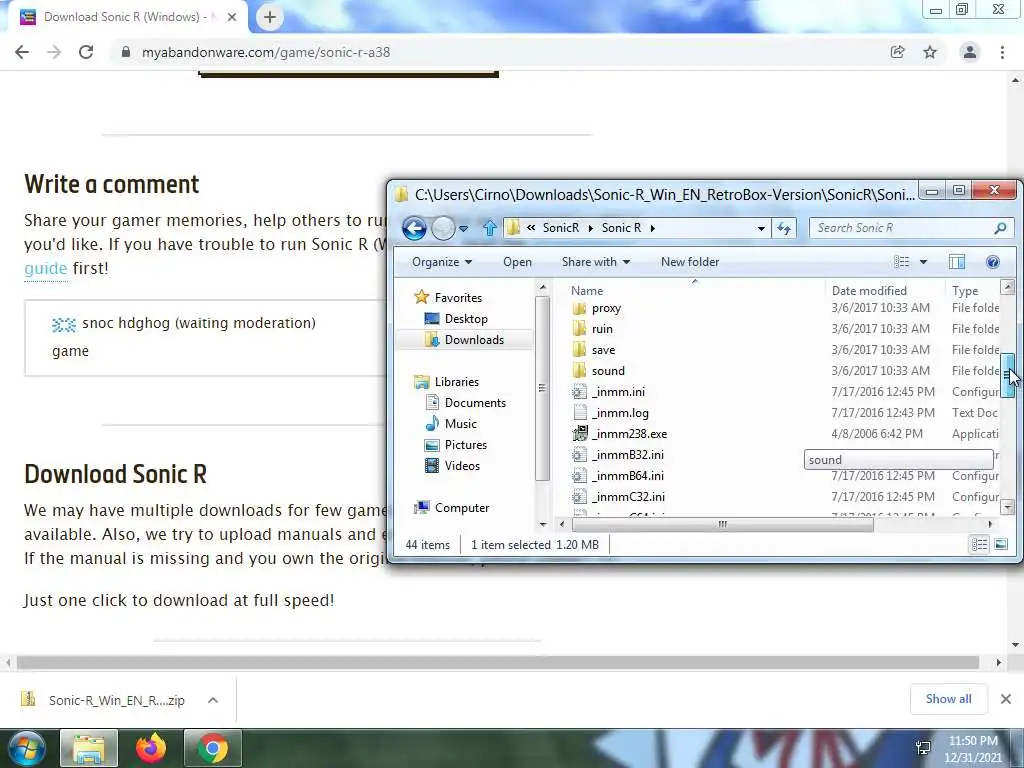1024x768 pixels.
Task: Open Chrome profile avatar menu
Action: (x=970, y=52)
